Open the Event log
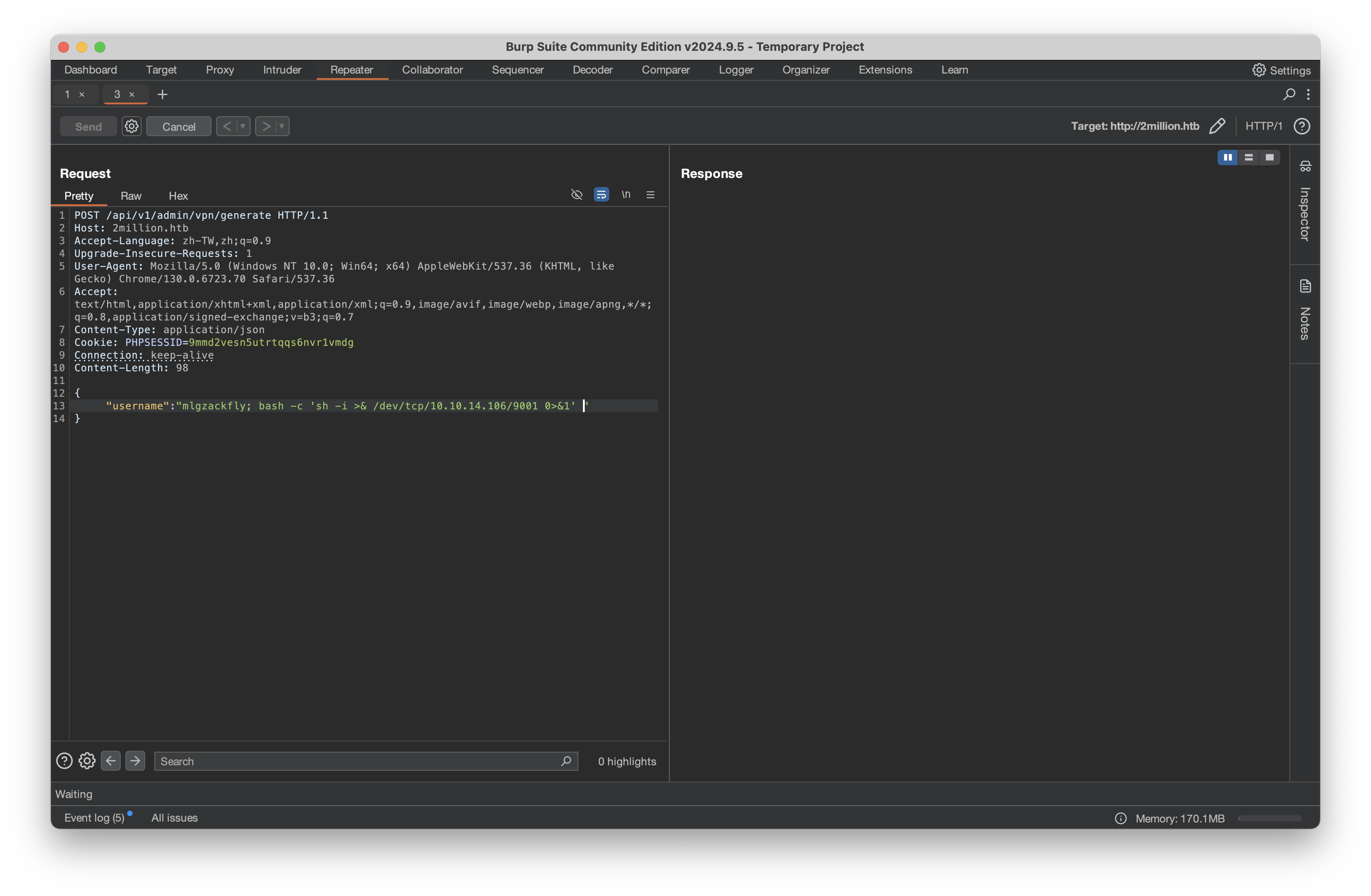This screenshot has height=896, width=1371. (94, 817)
